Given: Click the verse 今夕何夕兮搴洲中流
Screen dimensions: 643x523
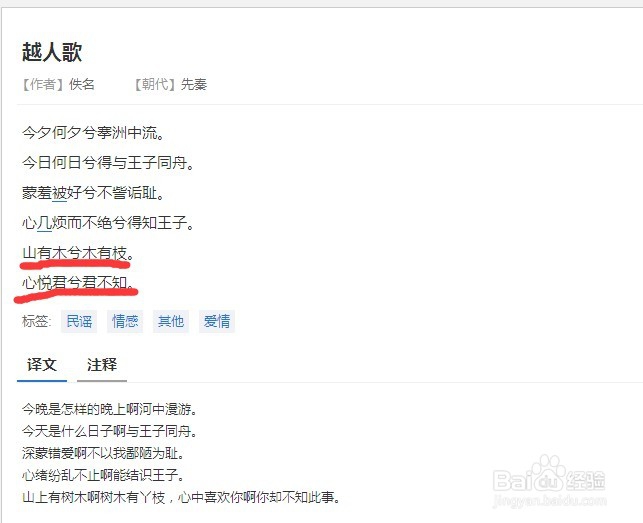Looking at the screenshot, I should click(x=93, y=133).
